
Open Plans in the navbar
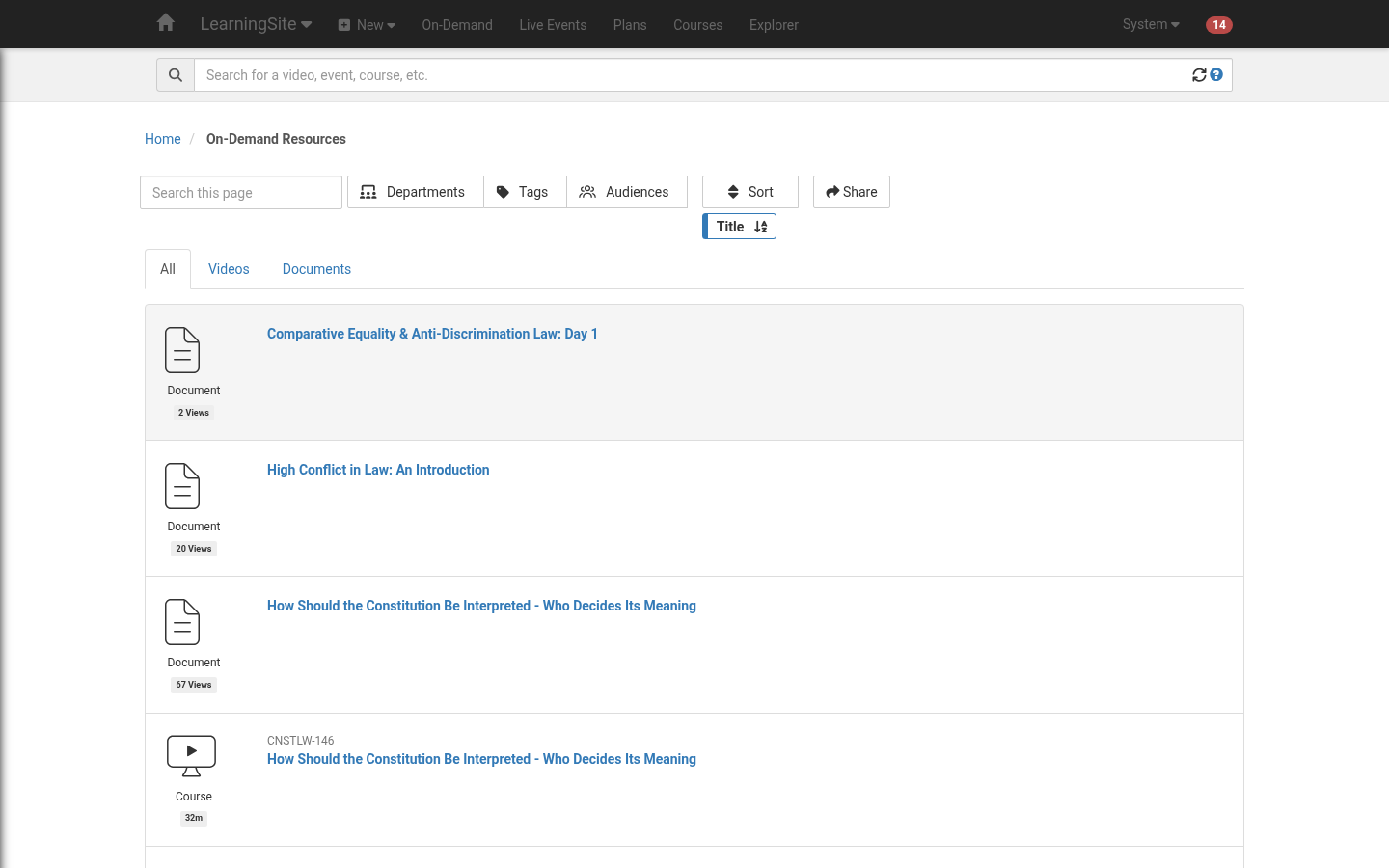630,25
